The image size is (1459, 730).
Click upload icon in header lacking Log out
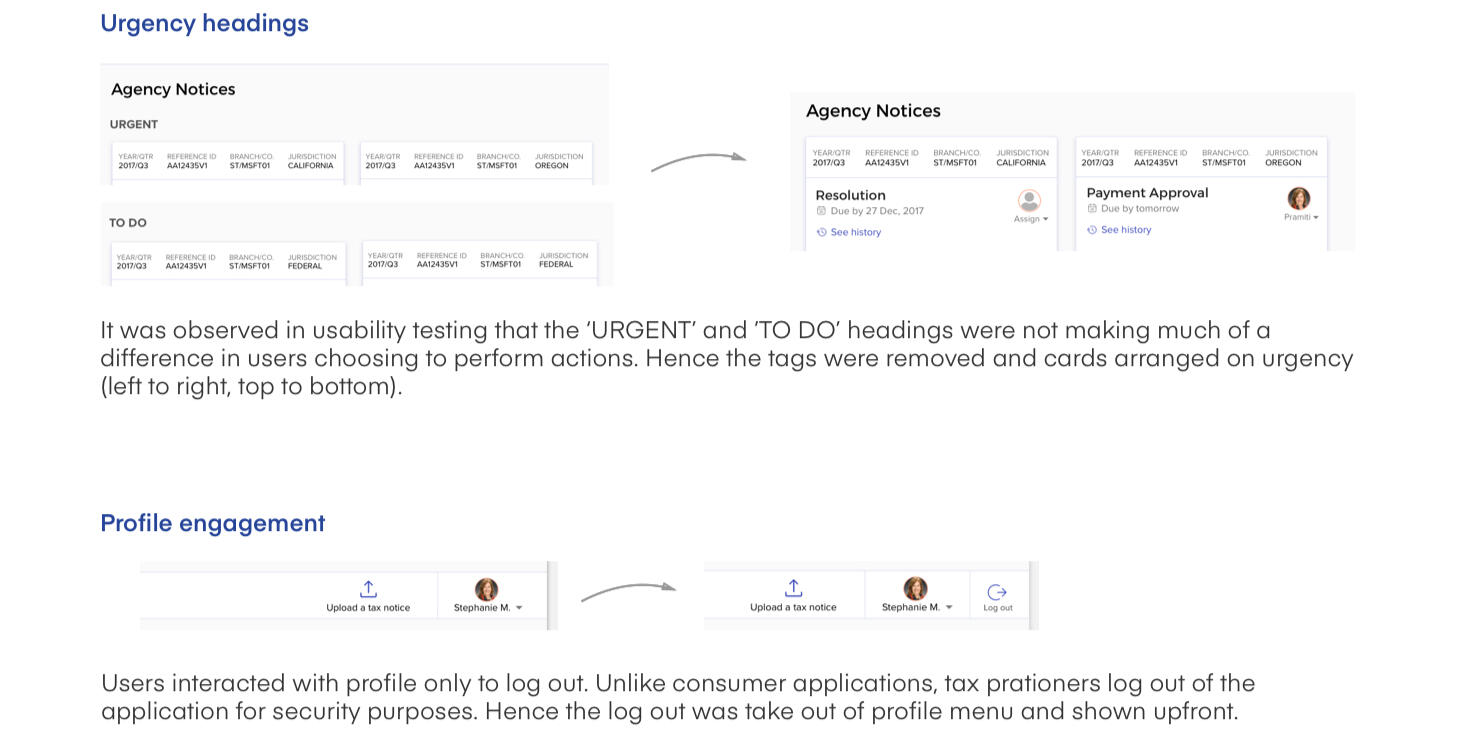368,589
